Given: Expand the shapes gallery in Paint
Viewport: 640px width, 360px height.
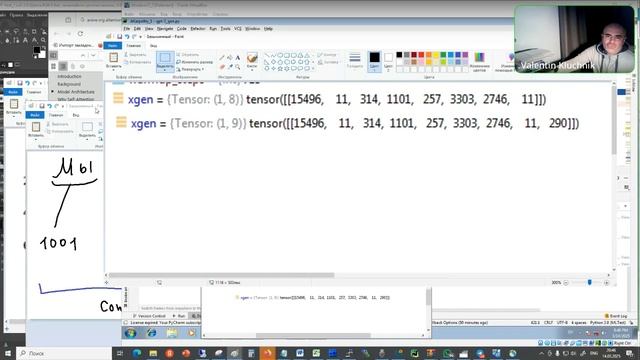Looking at the screenshot, I should click(313, 68).
